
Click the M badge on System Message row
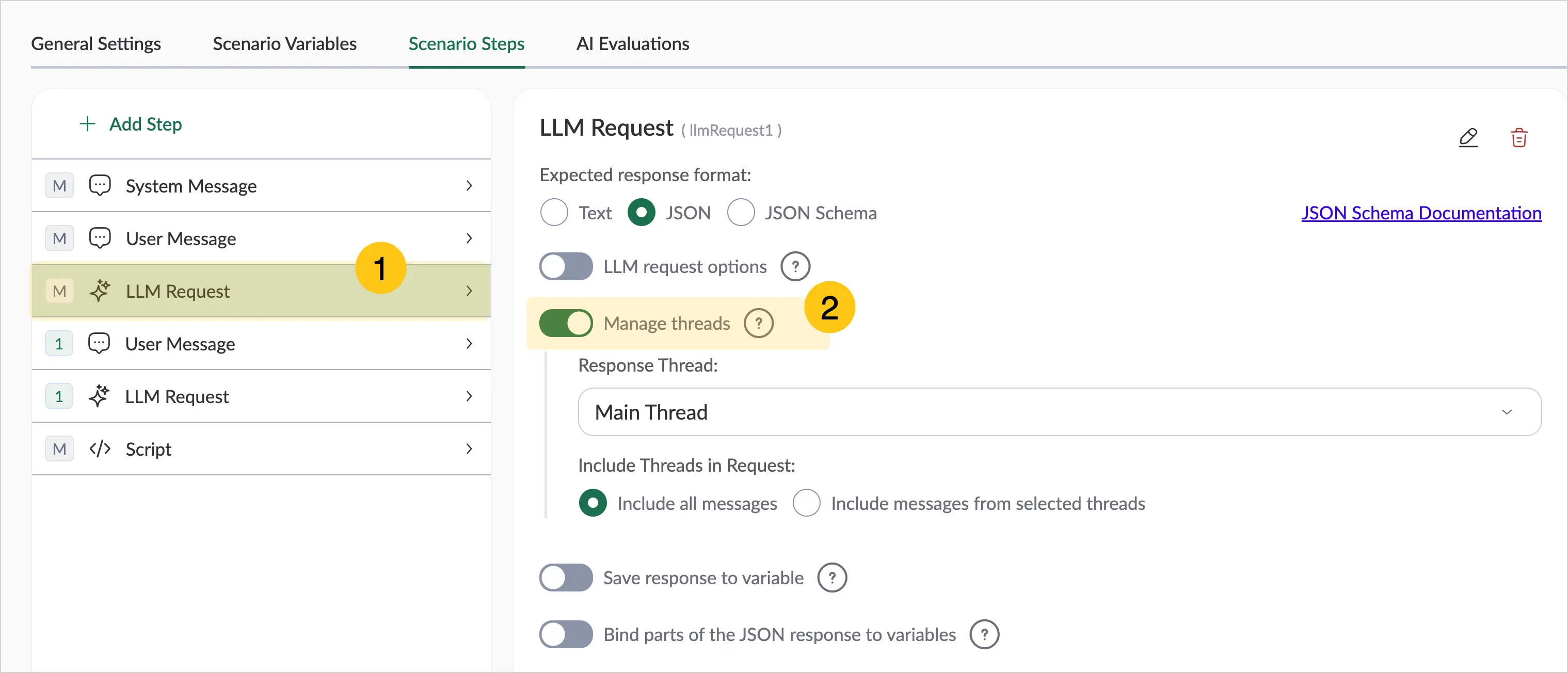click(60, 186)
